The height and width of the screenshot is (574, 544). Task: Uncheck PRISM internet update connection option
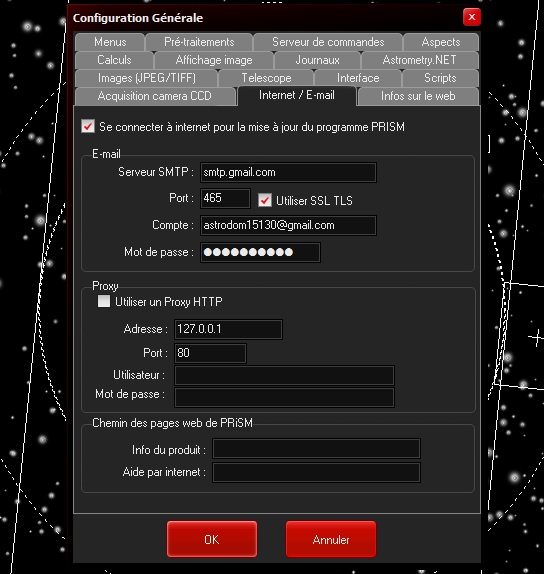coord(88,127)
